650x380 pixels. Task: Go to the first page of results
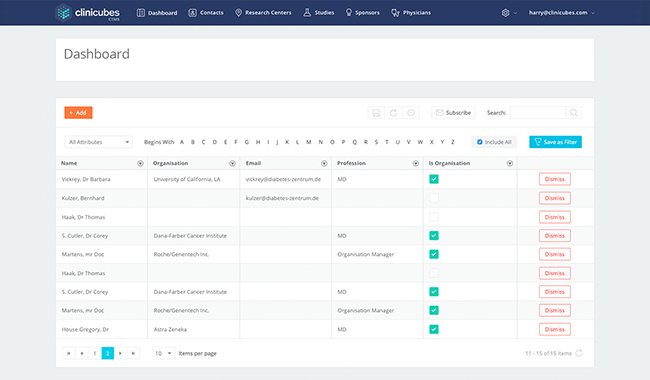(x=69, y=353)
